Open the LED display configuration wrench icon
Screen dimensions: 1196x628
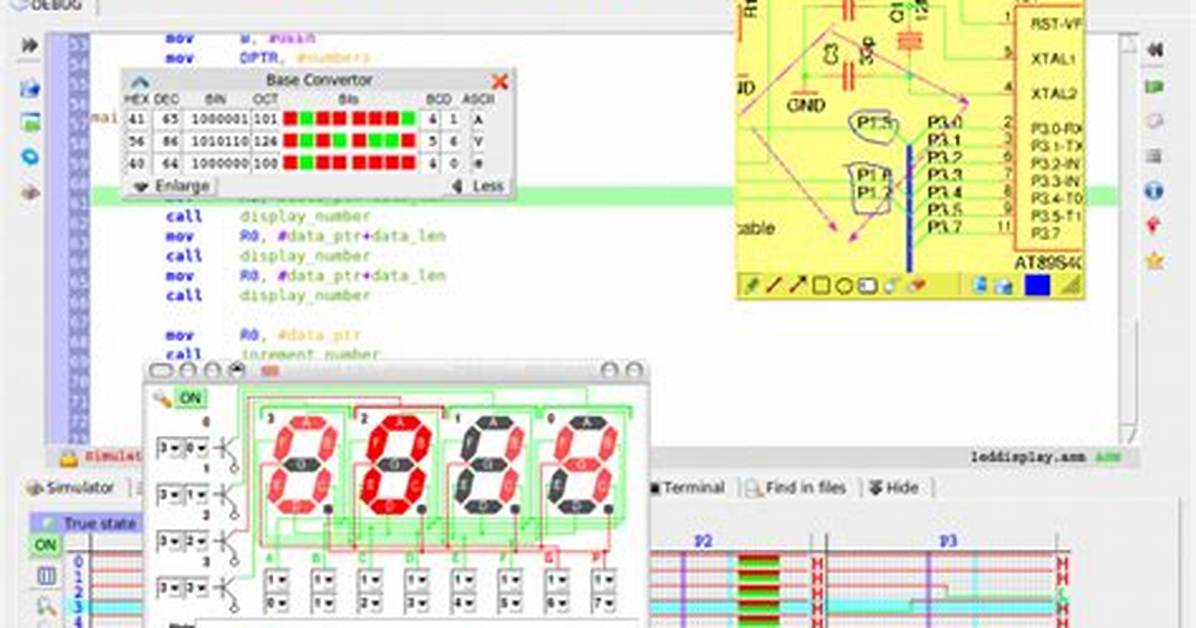pyautogui.click(x=162, y=398)
